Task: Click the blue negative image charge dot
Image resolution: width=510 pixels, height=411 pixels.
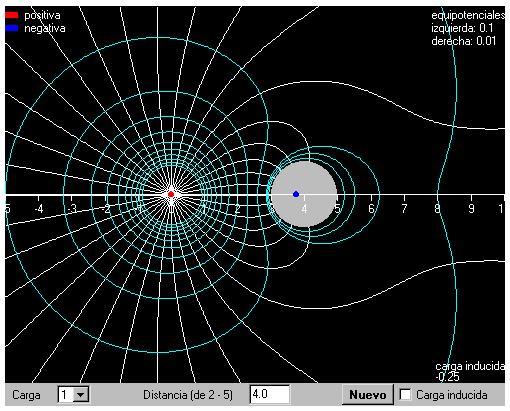Action: 296,194
